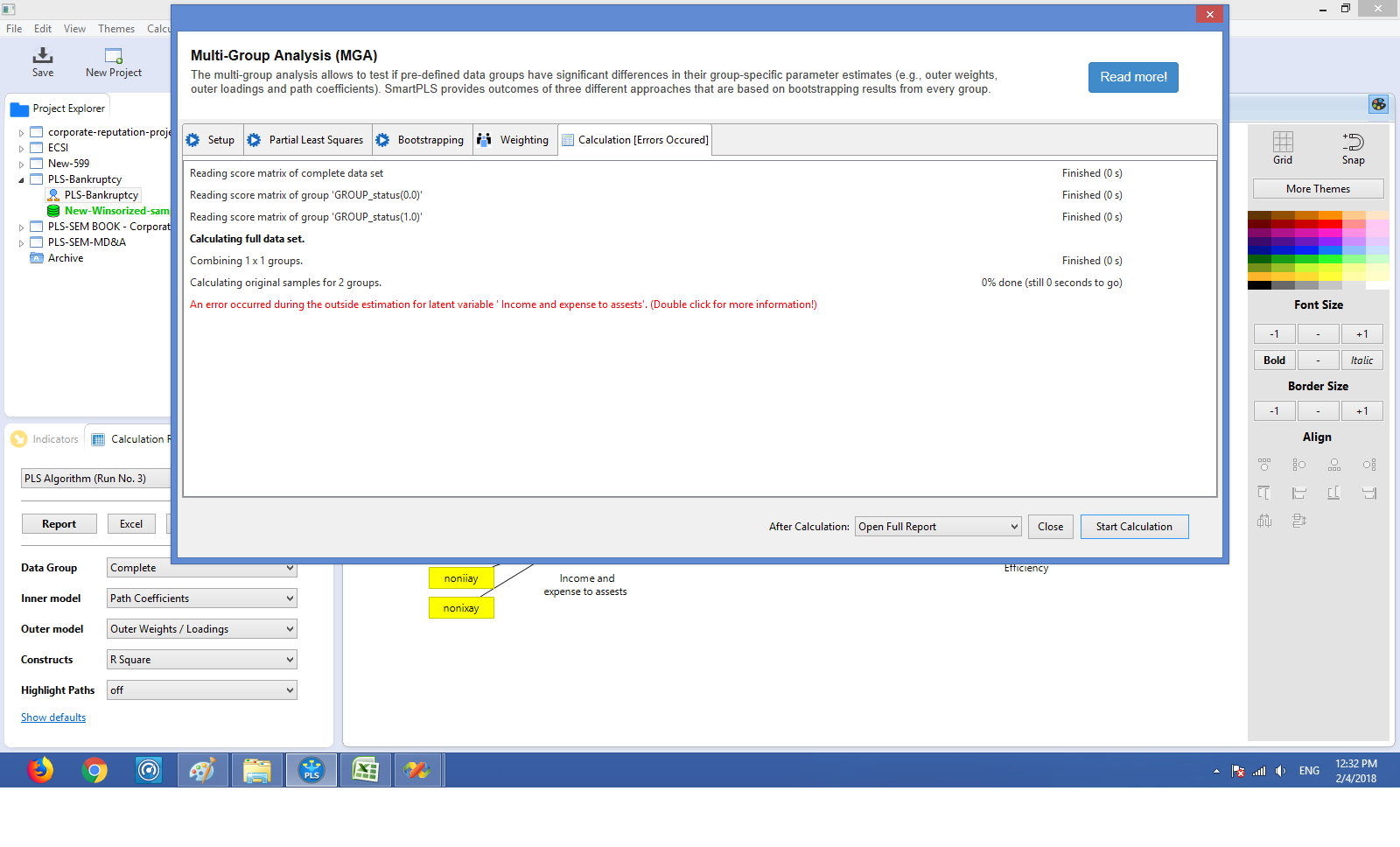This screenshot has height=847, width=1400.
Task: Switch to the Weighting tab
Action: coord(514,140)
